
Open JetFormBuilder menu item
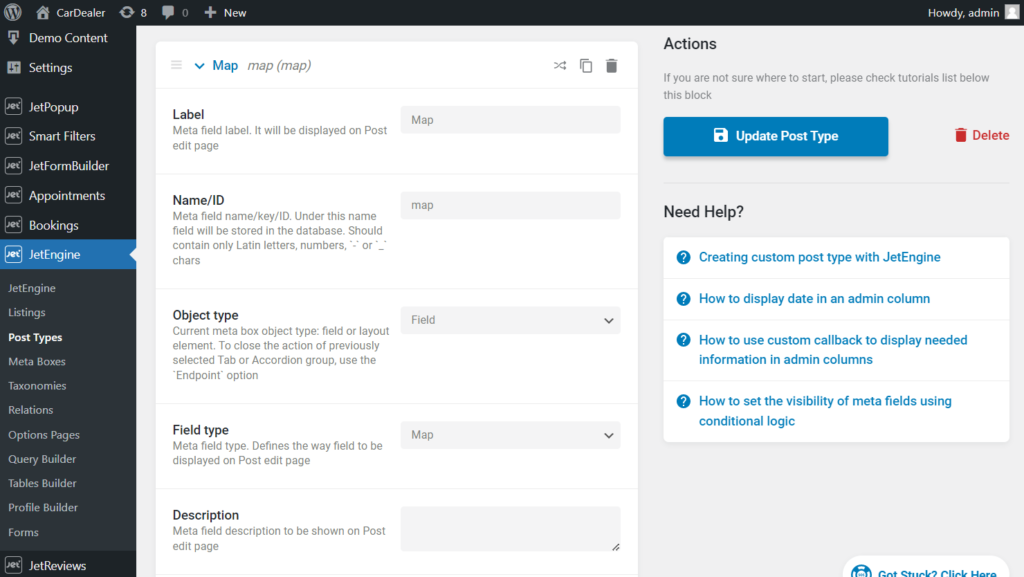69,166
